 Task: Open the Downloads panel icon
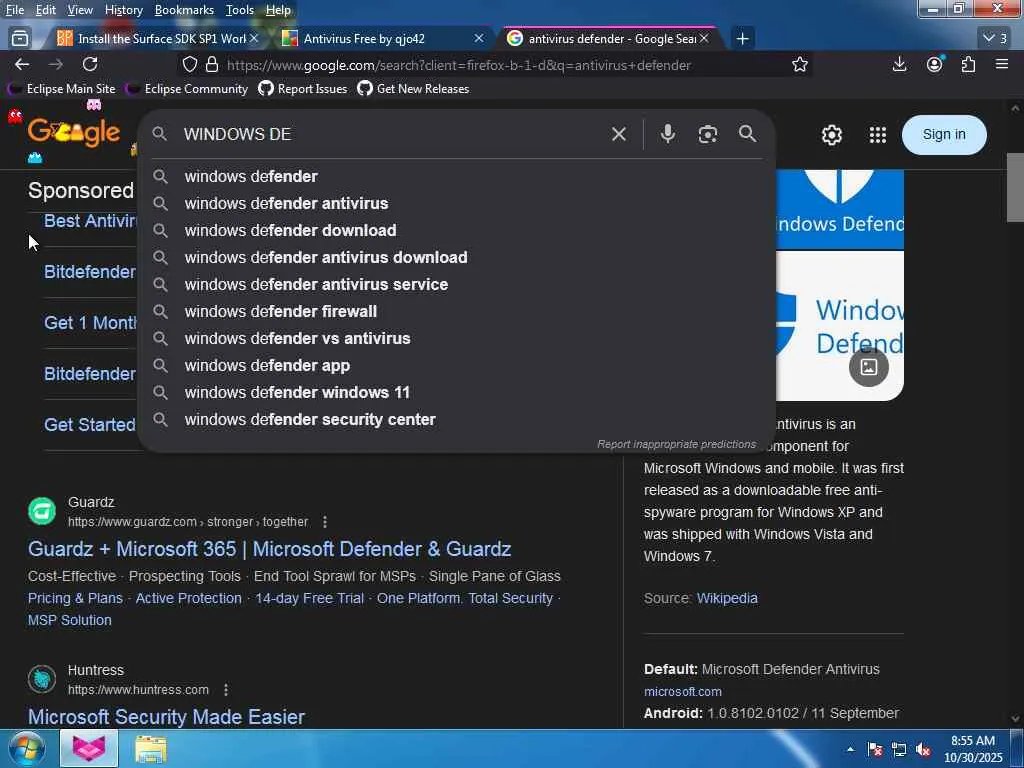(899, 64)
